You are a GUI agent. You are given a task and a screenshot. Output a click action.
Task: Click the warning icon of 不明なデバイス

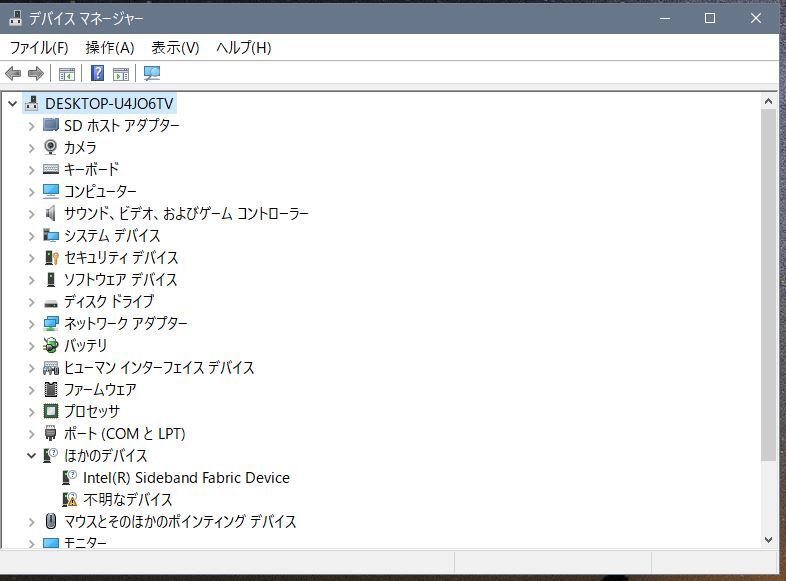(70, 499)
